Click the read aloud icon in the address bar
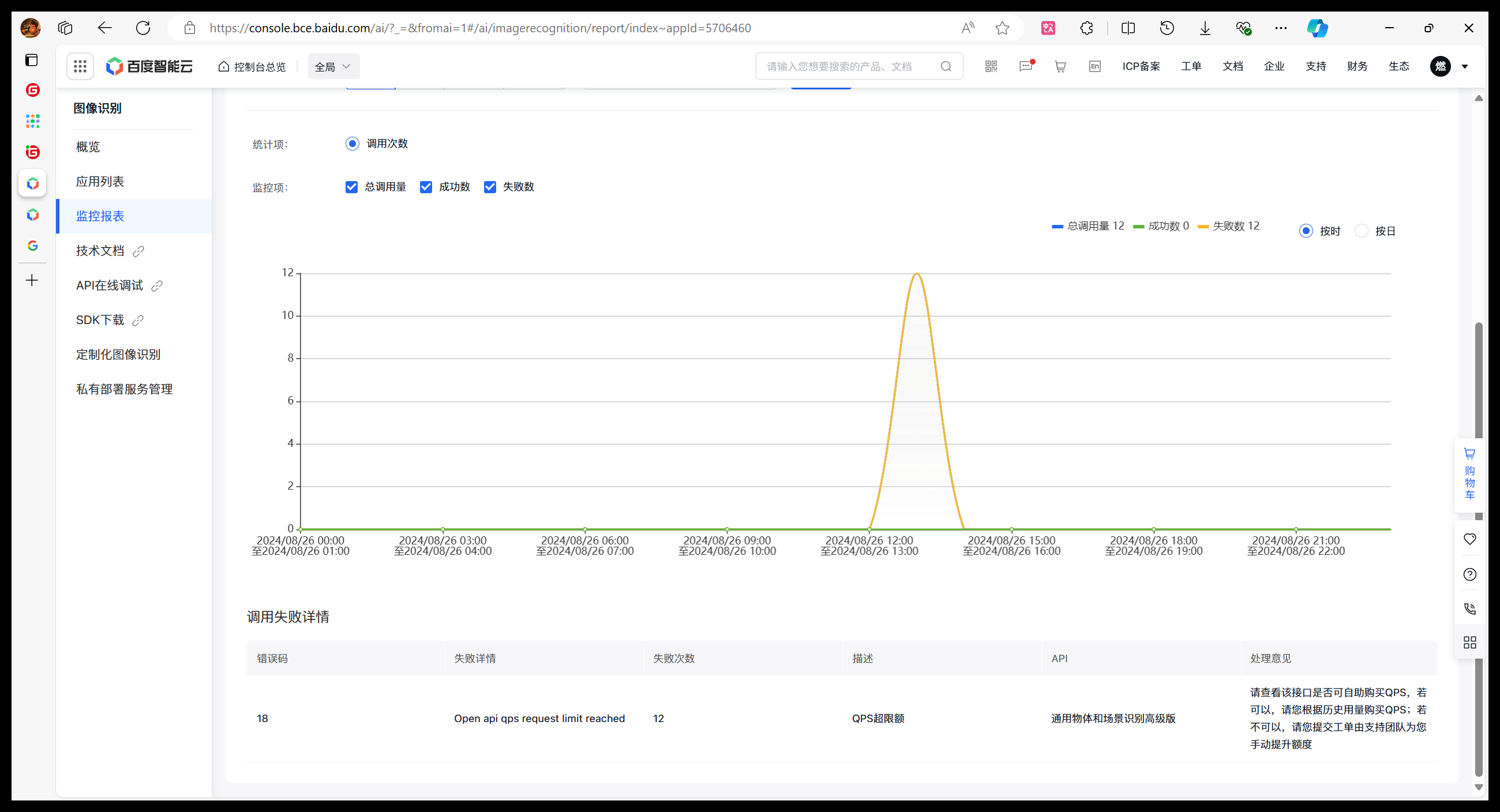The width and height of the screenshot is (1500, 812). click(967, 28)
